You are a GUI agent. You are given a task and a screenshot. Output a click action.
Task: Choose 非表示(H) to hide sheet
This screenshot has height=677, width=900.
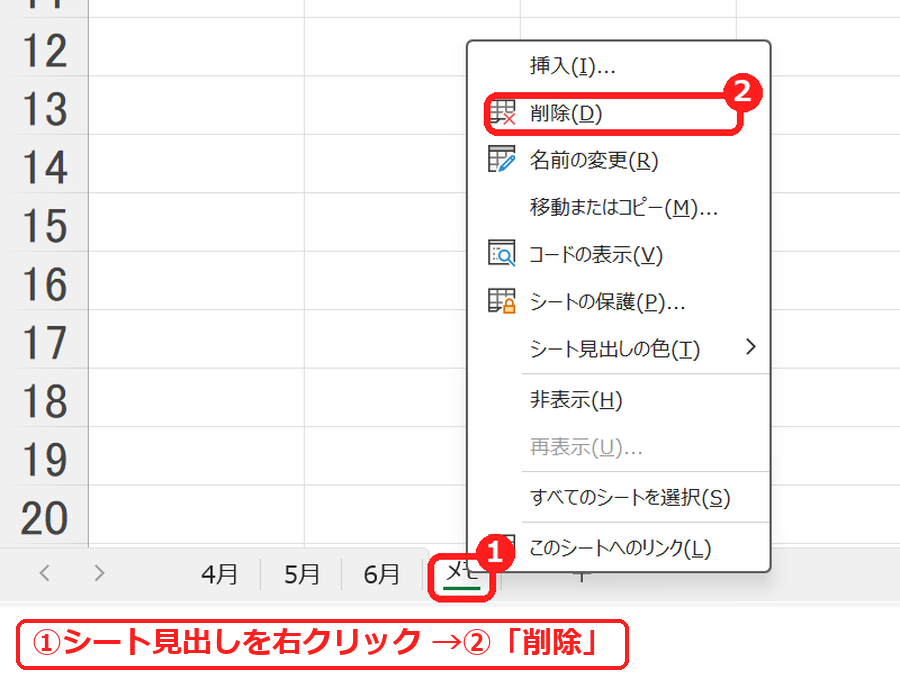pyautogui.click(x=618, y=400)
